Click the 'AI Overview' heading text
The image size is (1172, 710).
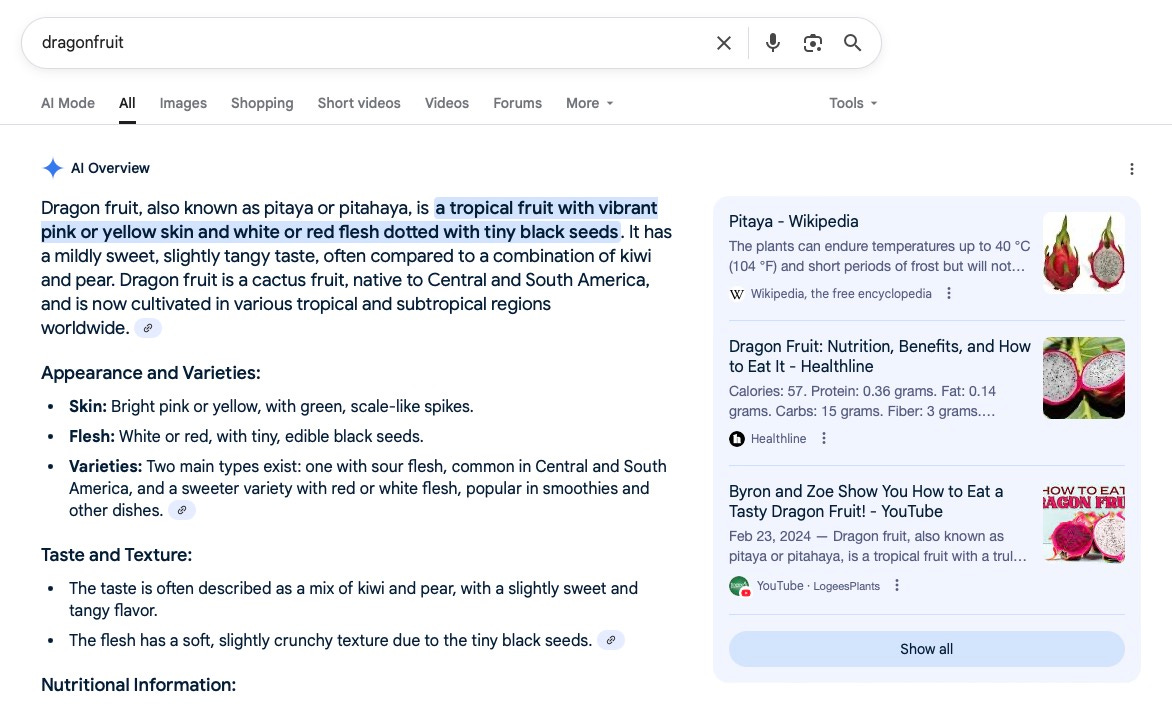click(110, 168)
